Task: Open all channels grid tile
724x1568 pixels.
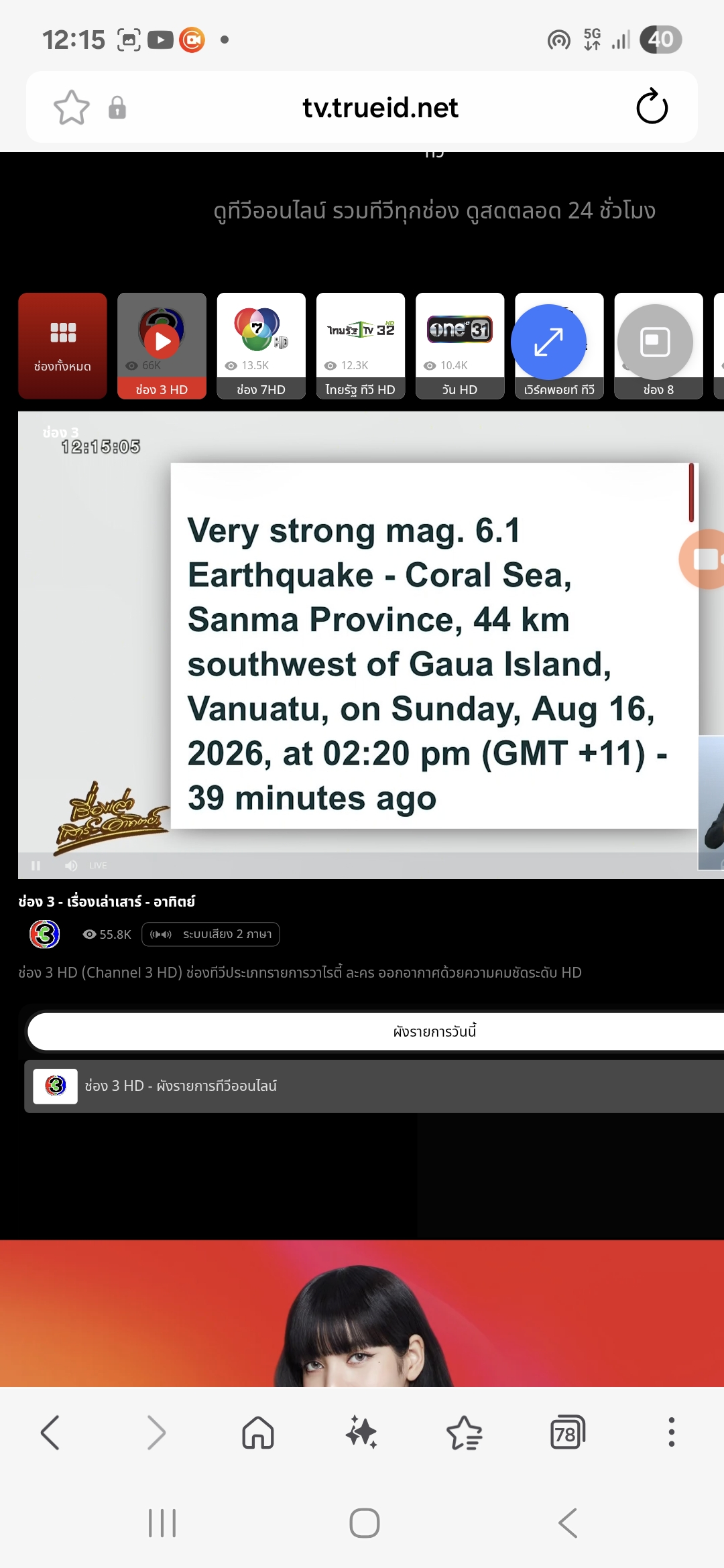Action: tap(62, 346)
